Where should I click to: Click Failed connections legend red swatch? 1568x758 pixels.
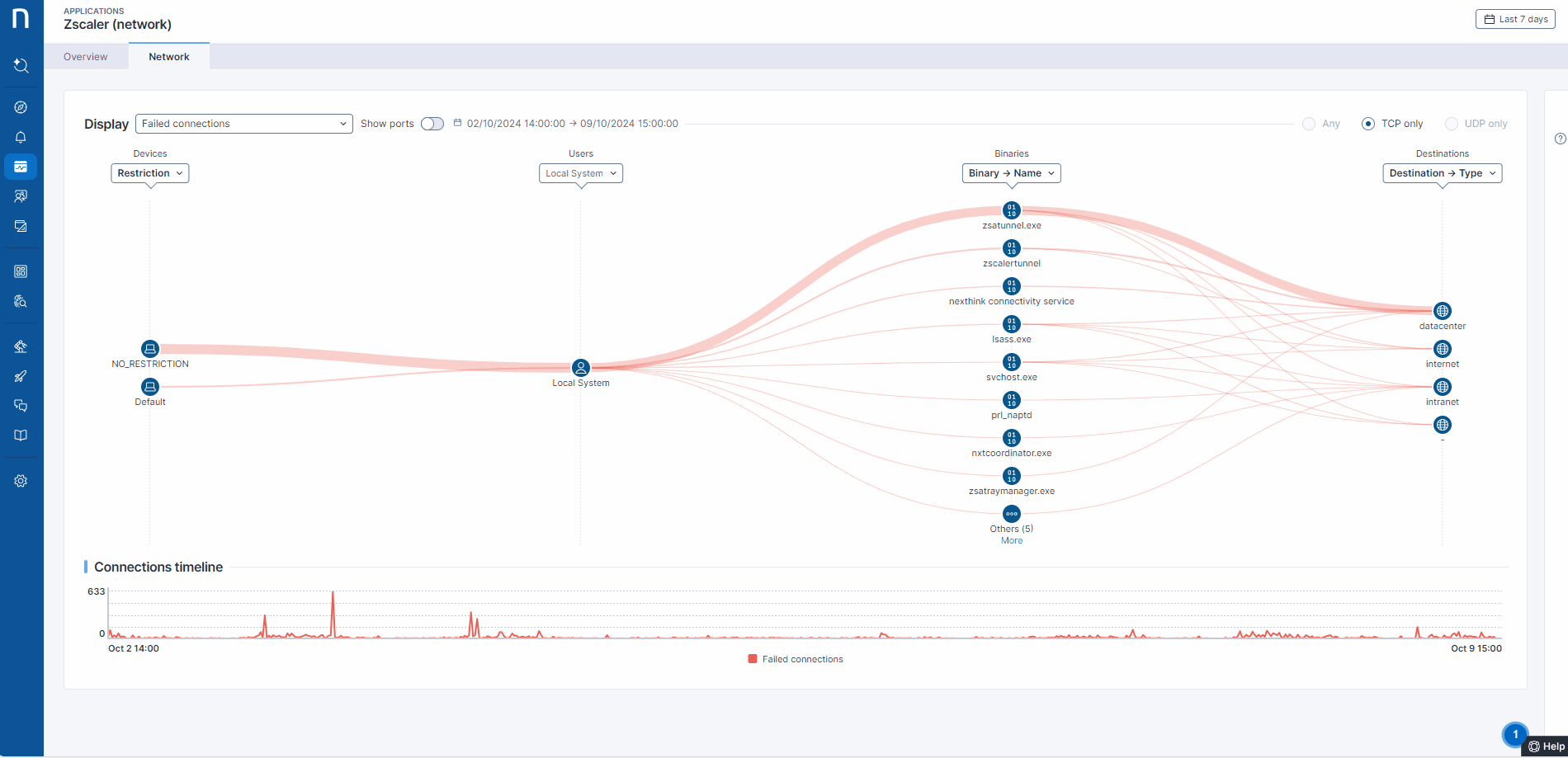click(x=753, y=659)
